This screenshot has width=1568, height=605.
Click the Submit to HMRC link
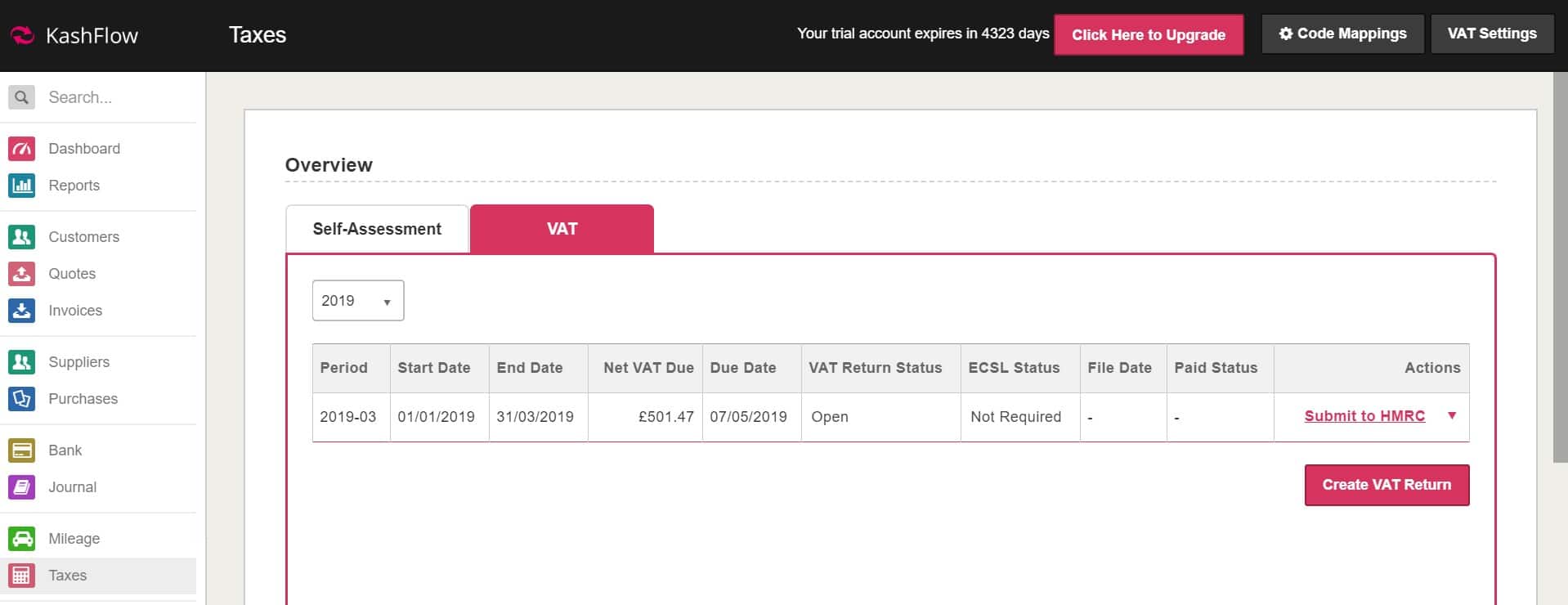click(x=1364, y=416)
